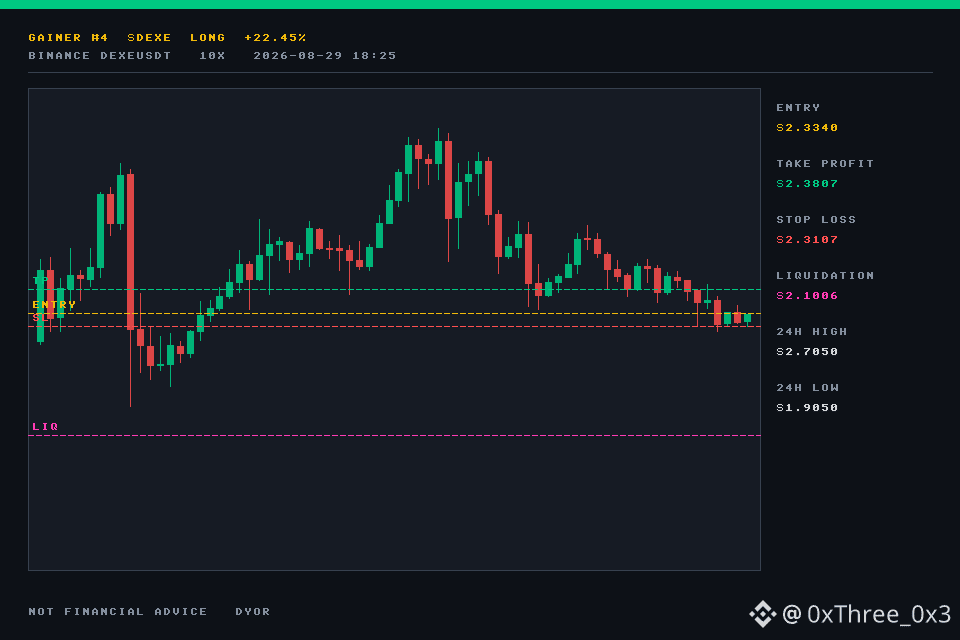
Task: Click the liquidation value $2.1006
Action: click(x=807, y=296)
